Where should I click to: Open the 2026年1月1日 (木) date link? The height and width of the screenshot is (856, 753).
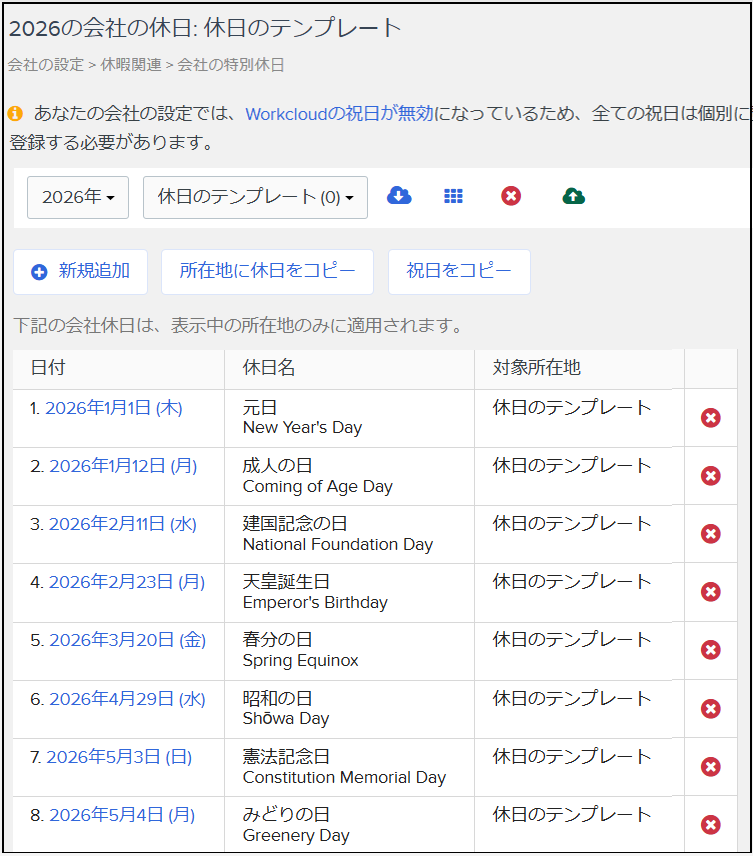pyautogui.click(x=114, y=408)
